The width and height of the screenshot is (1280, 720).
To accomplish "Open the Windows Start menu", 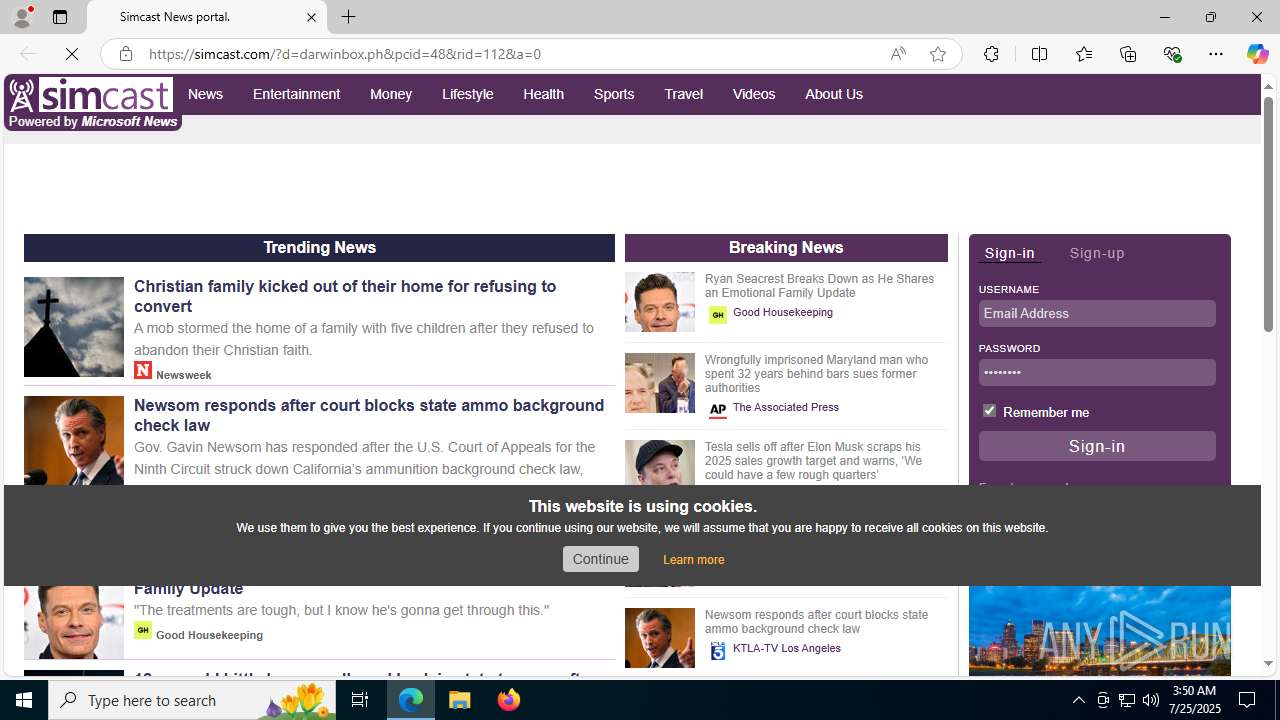I will 24,700.
